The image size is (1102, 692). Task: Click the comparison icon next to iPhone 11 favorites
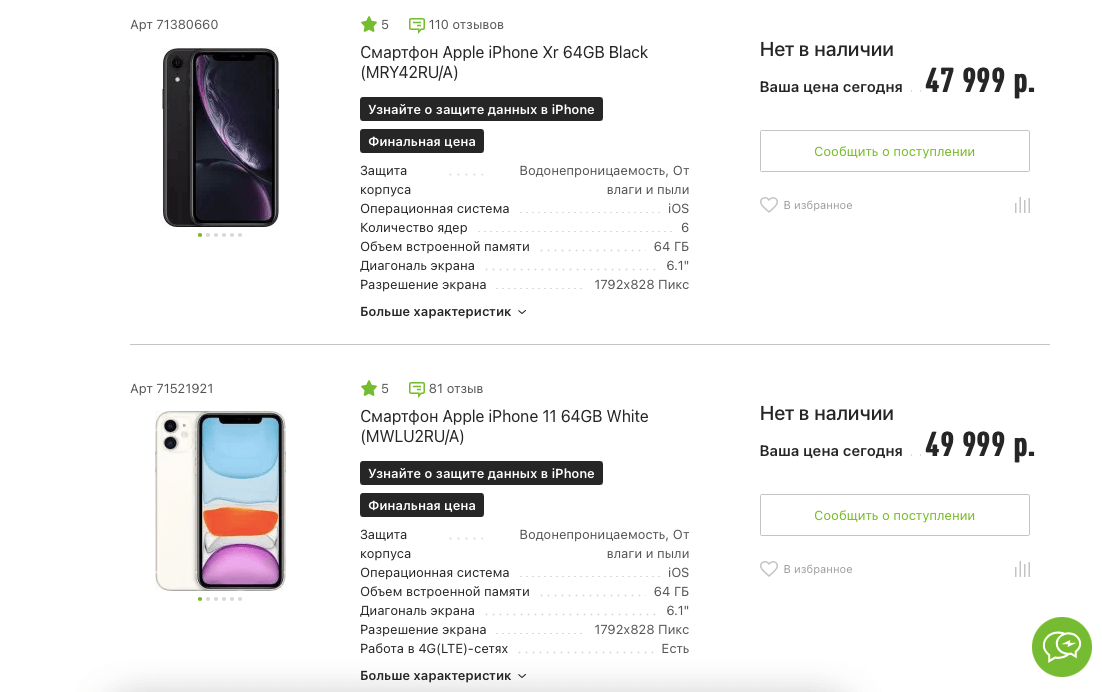pos(1021,568)
